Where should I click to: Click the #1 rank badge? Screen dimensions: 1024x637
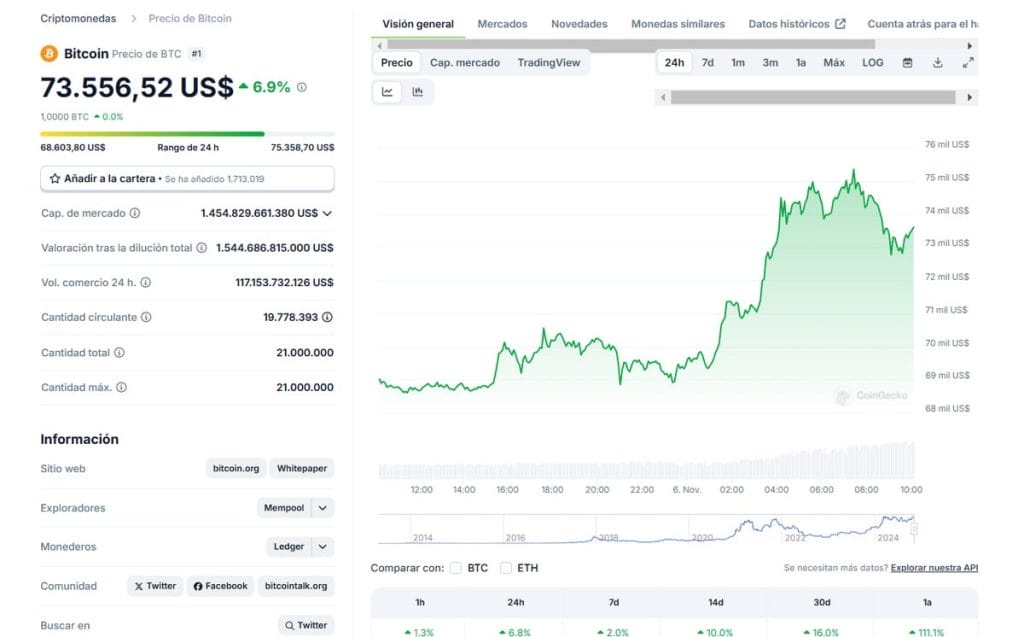pyautogui.click(x=196, y=54)
